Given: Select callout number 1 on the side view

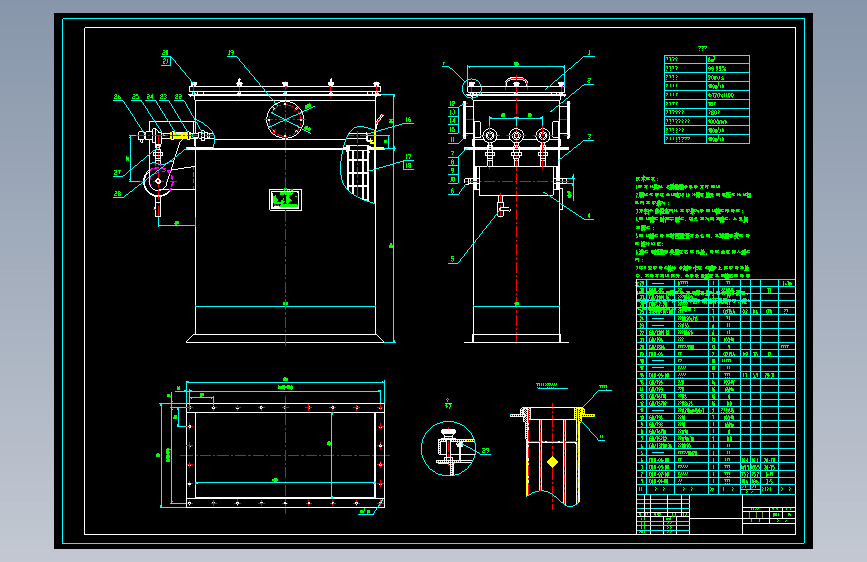Looking at the screenshot, I should [x=589, y=53].
